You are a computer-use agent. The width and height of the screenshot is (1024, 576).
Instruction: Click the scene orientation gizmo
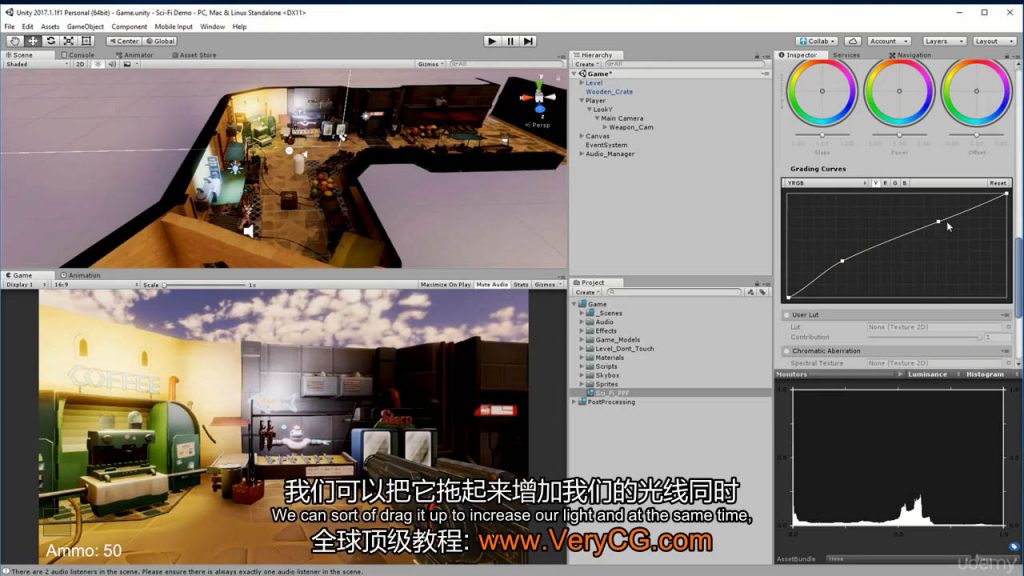[x=539, y=99]
